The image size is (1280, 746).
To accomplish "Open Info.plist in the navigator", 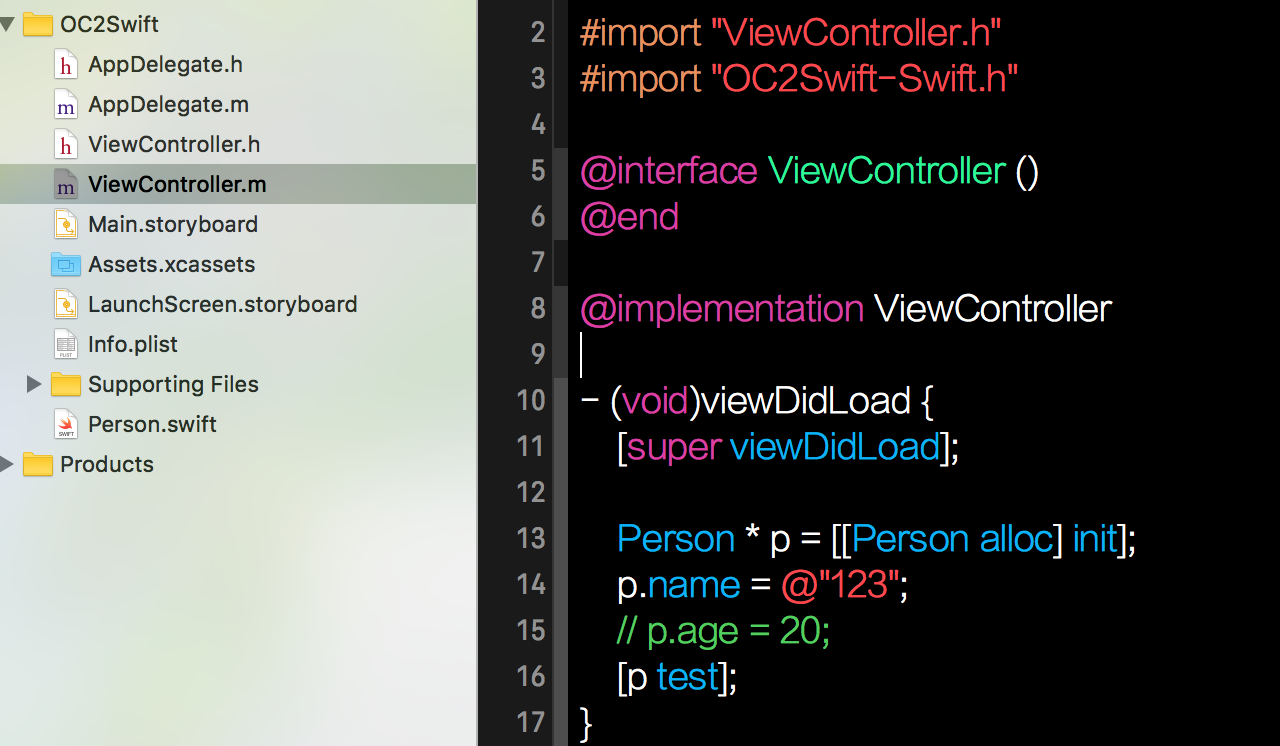I will click(x=133, y=345).
